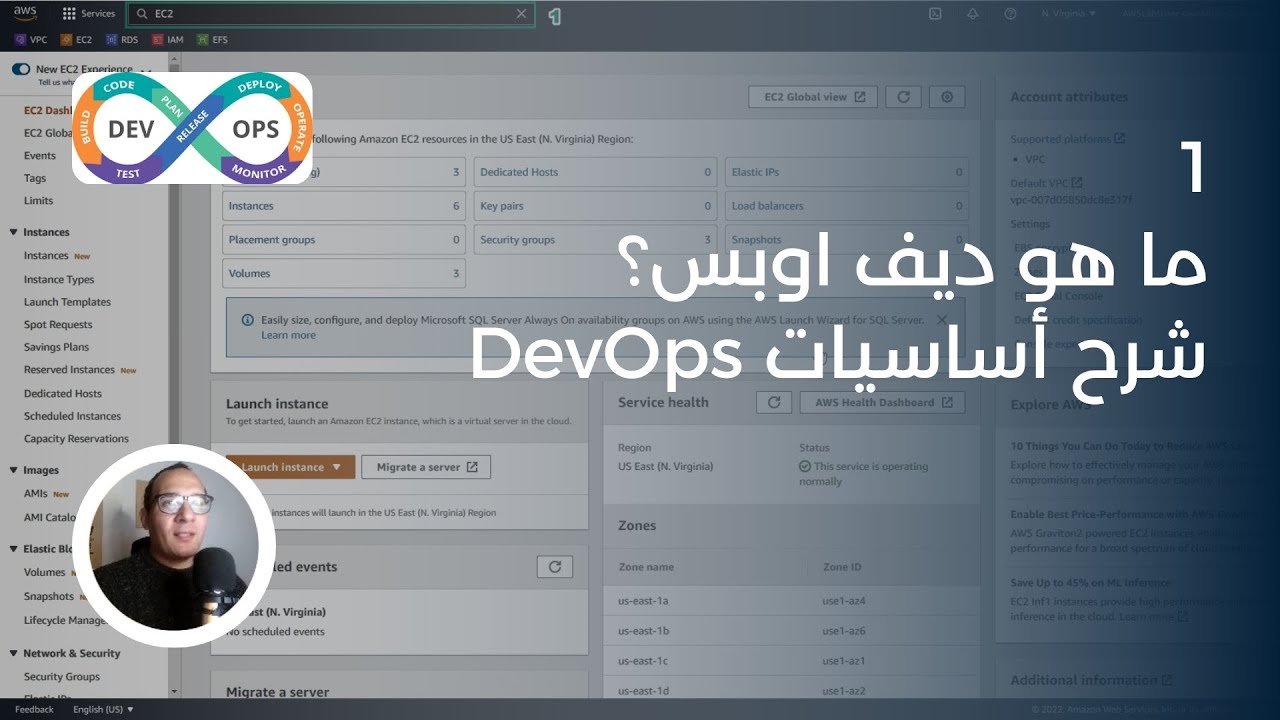Open Volumes in the sidebar
The width and height of the screenshot is (1280, 720).
44,573
